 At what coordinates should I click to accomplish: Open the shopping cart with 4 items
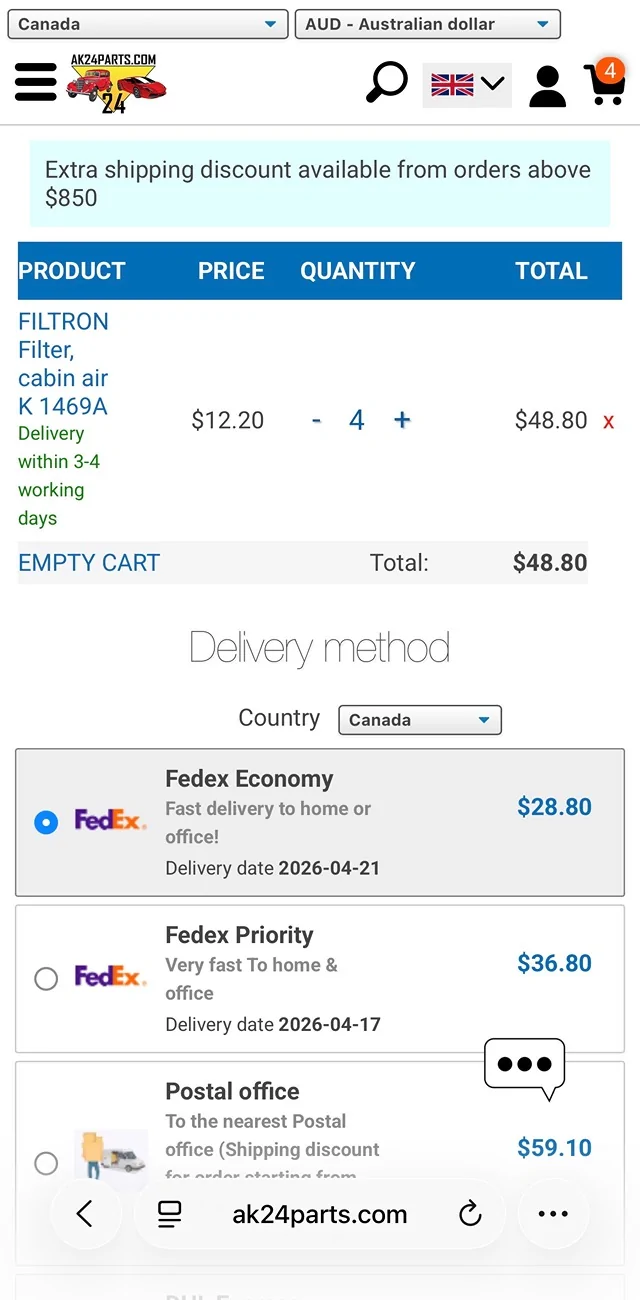(604, 86)
